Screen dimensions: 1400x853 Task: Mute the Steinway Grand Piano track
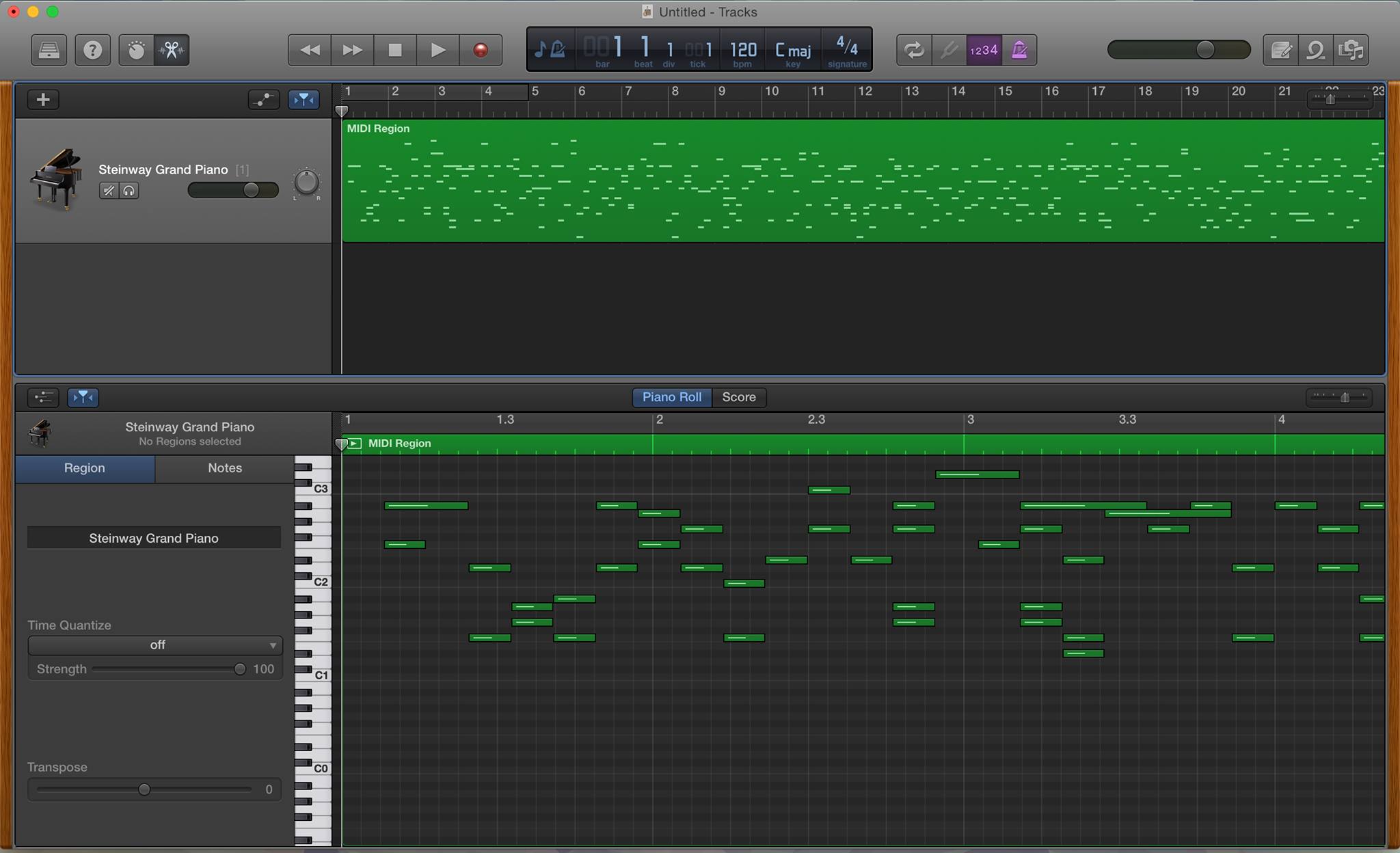(109, 191)
